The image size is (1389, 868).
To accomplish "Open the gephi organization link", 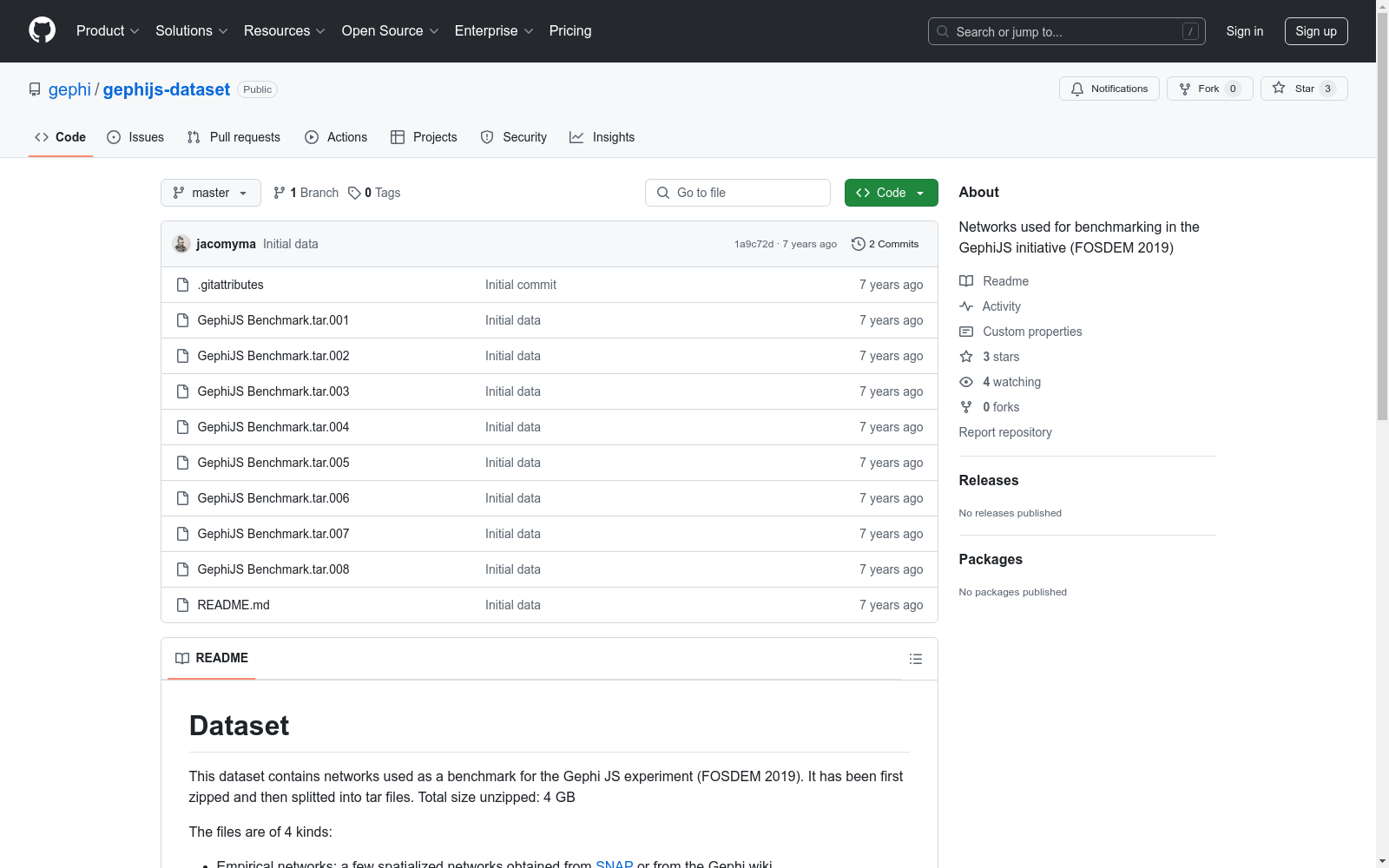I will click(x=69, y=89).
